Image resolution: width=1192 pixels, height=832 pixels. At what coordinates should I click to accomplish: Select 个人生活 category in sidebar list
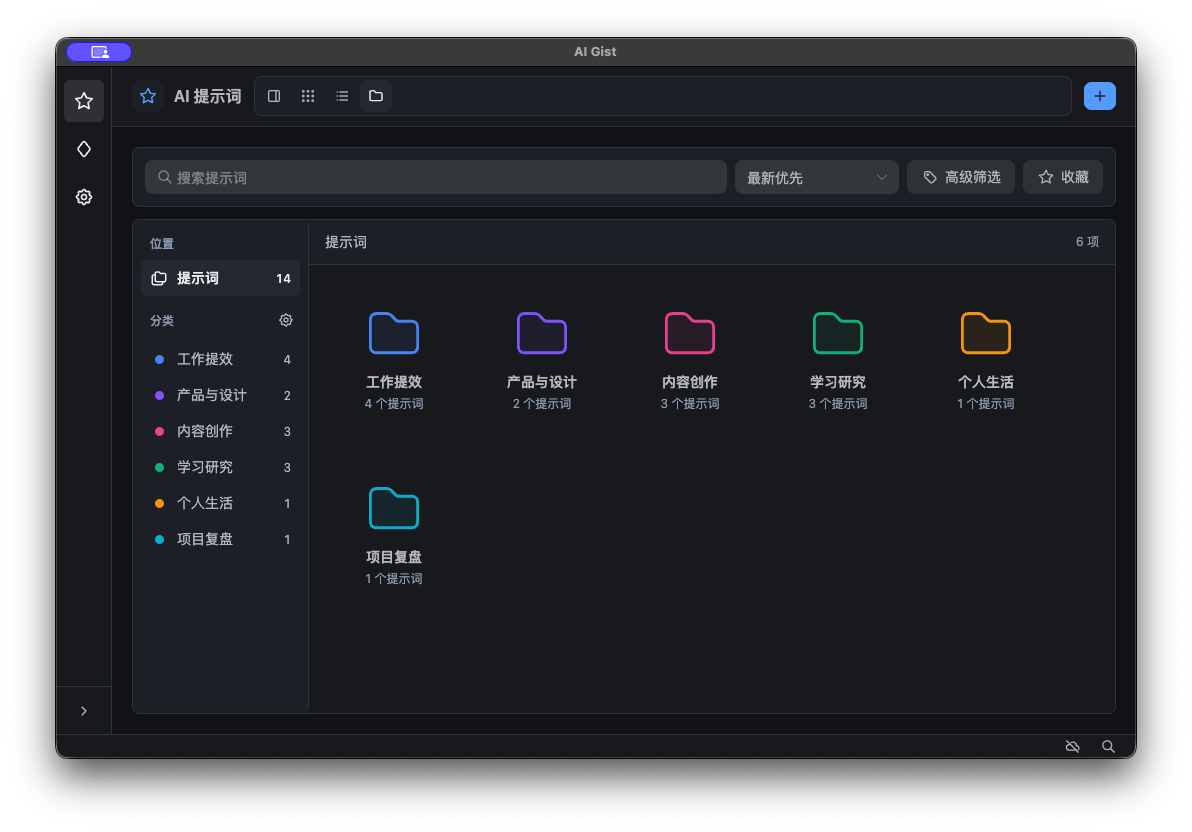(220, 503)
